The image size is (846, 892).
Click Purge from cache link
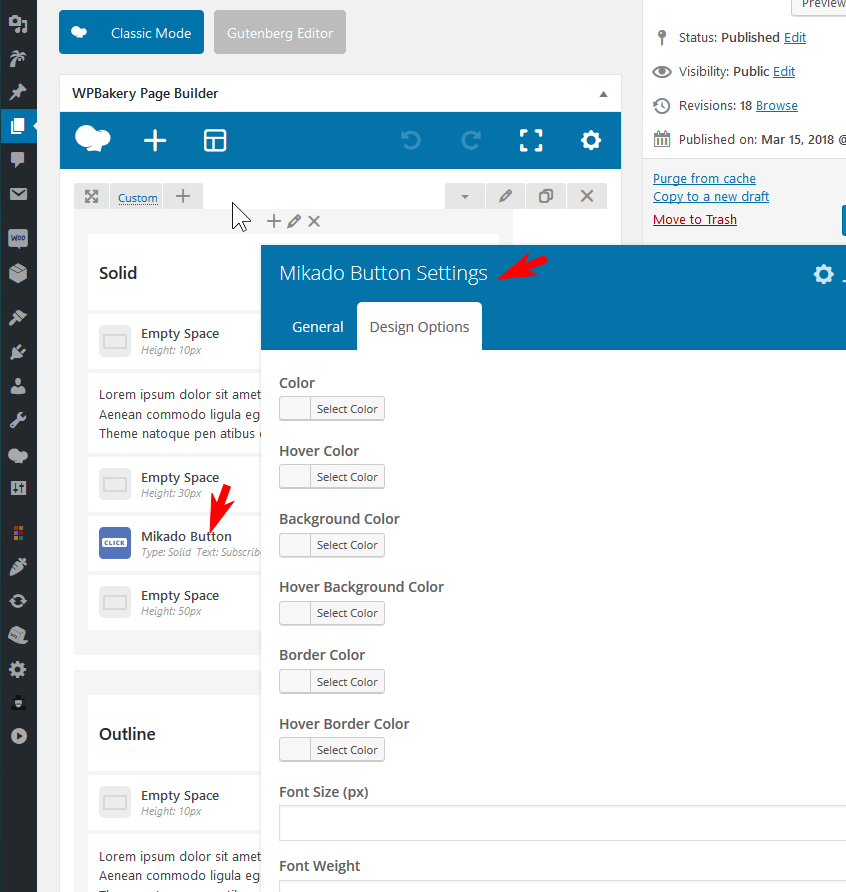coord(704,179)
